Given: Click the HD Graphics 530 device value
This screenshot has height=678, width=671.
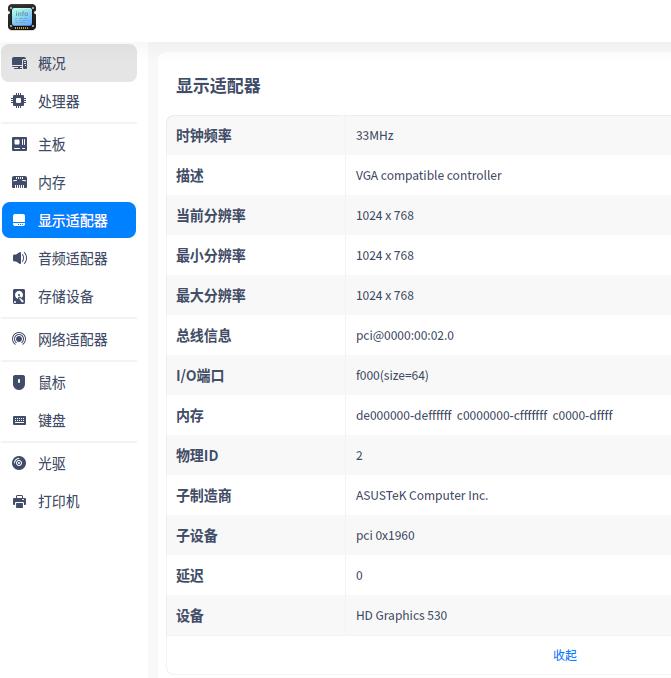Looking at the screenshot, I should (401, 615).
